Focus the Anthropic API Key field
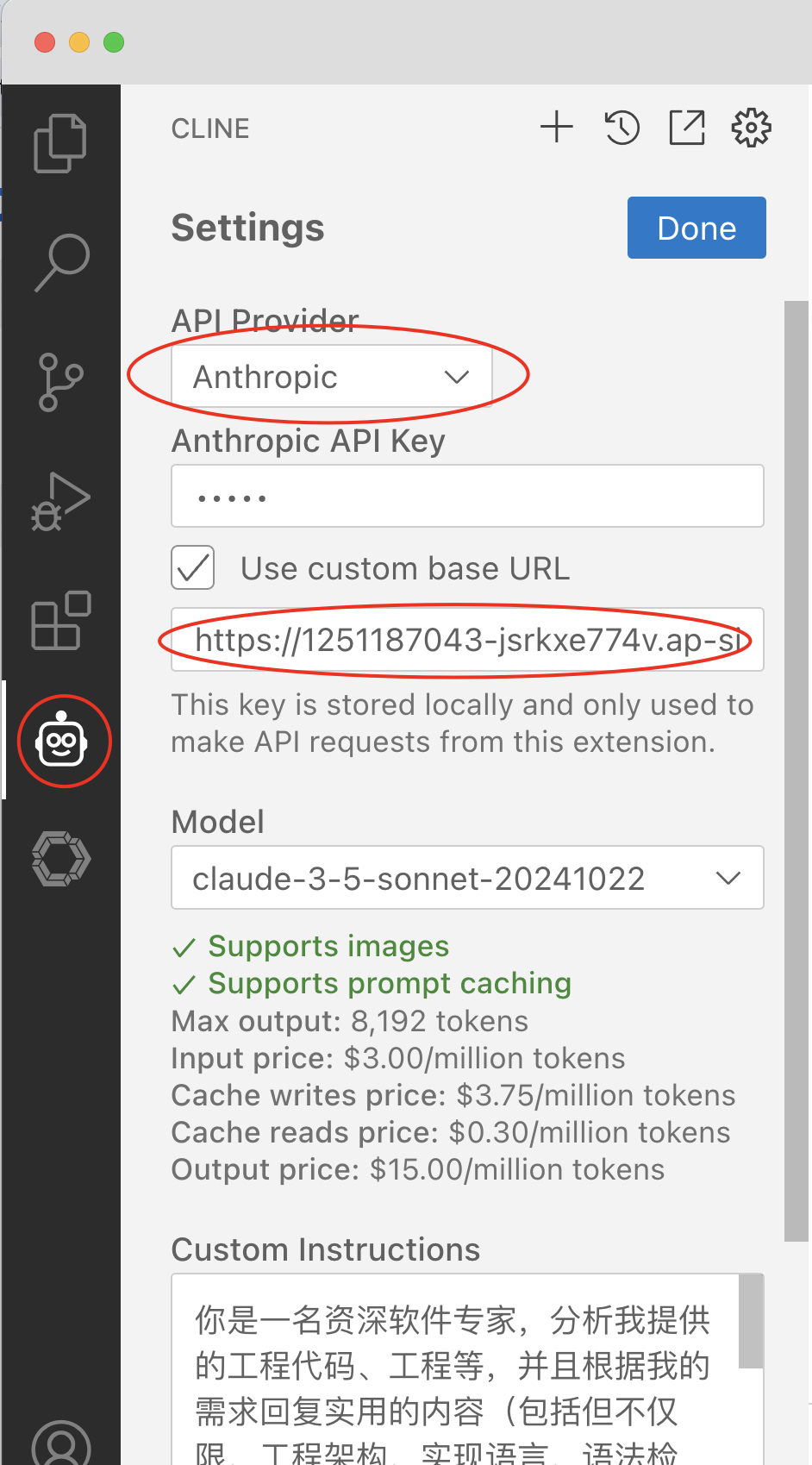The height and width of the screenshot is (1465, 812). tap(467, 496)
